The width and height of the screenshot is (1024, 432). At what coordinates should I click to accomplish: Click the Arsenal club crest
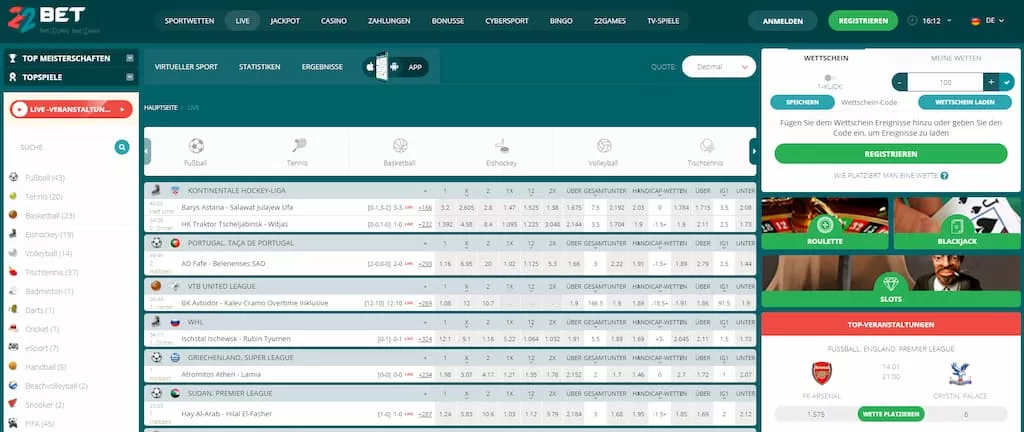(x=821, y=373)
